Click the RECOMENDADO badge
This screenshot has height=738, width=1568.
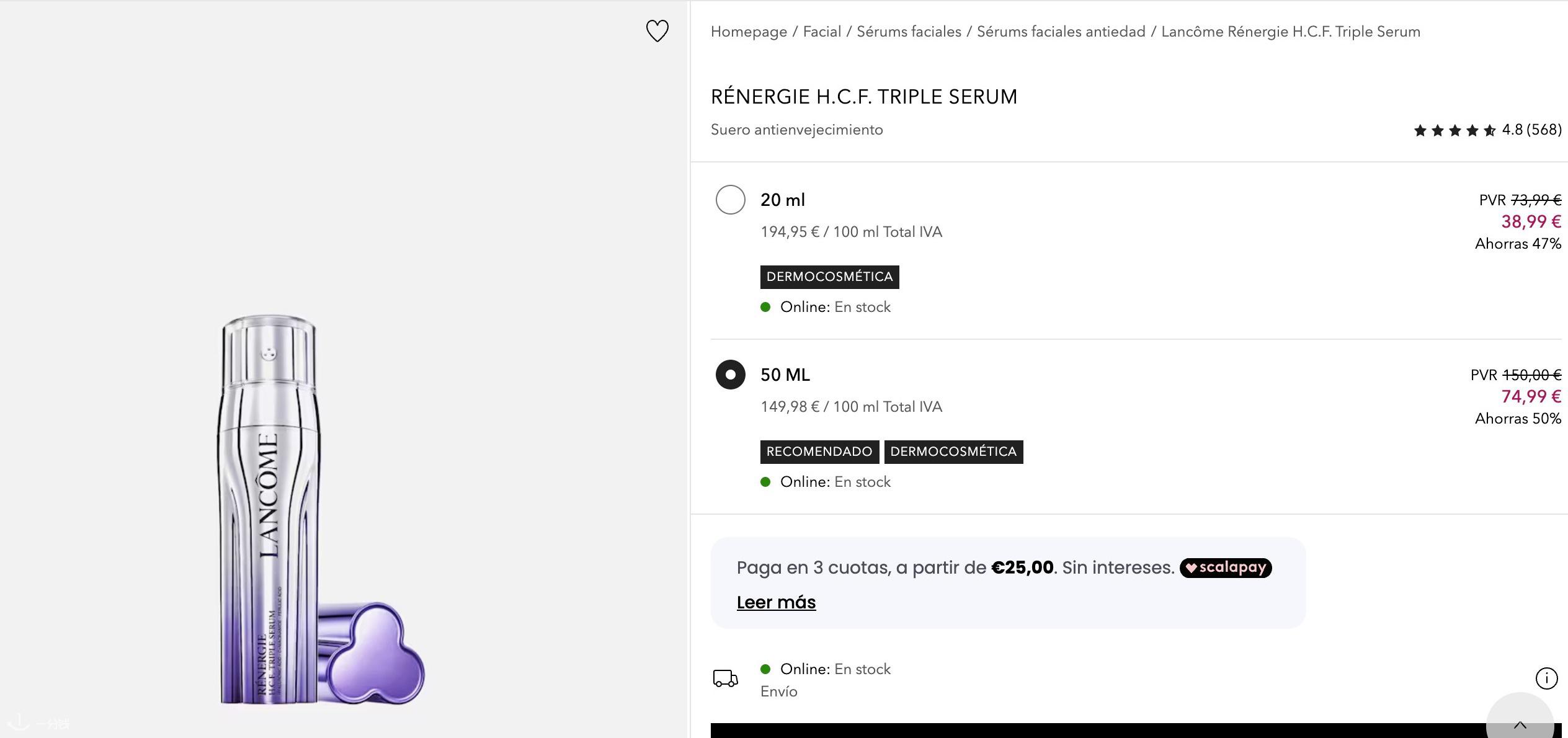819,451
